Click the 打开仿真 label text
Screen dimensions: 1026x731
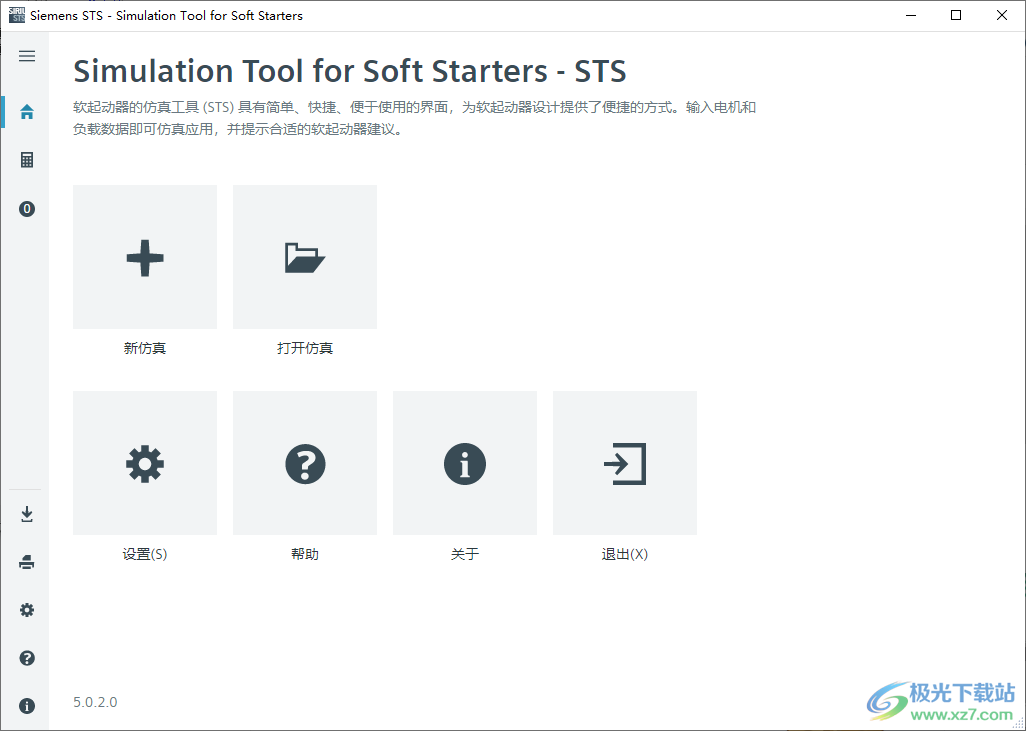coord(305,348)
